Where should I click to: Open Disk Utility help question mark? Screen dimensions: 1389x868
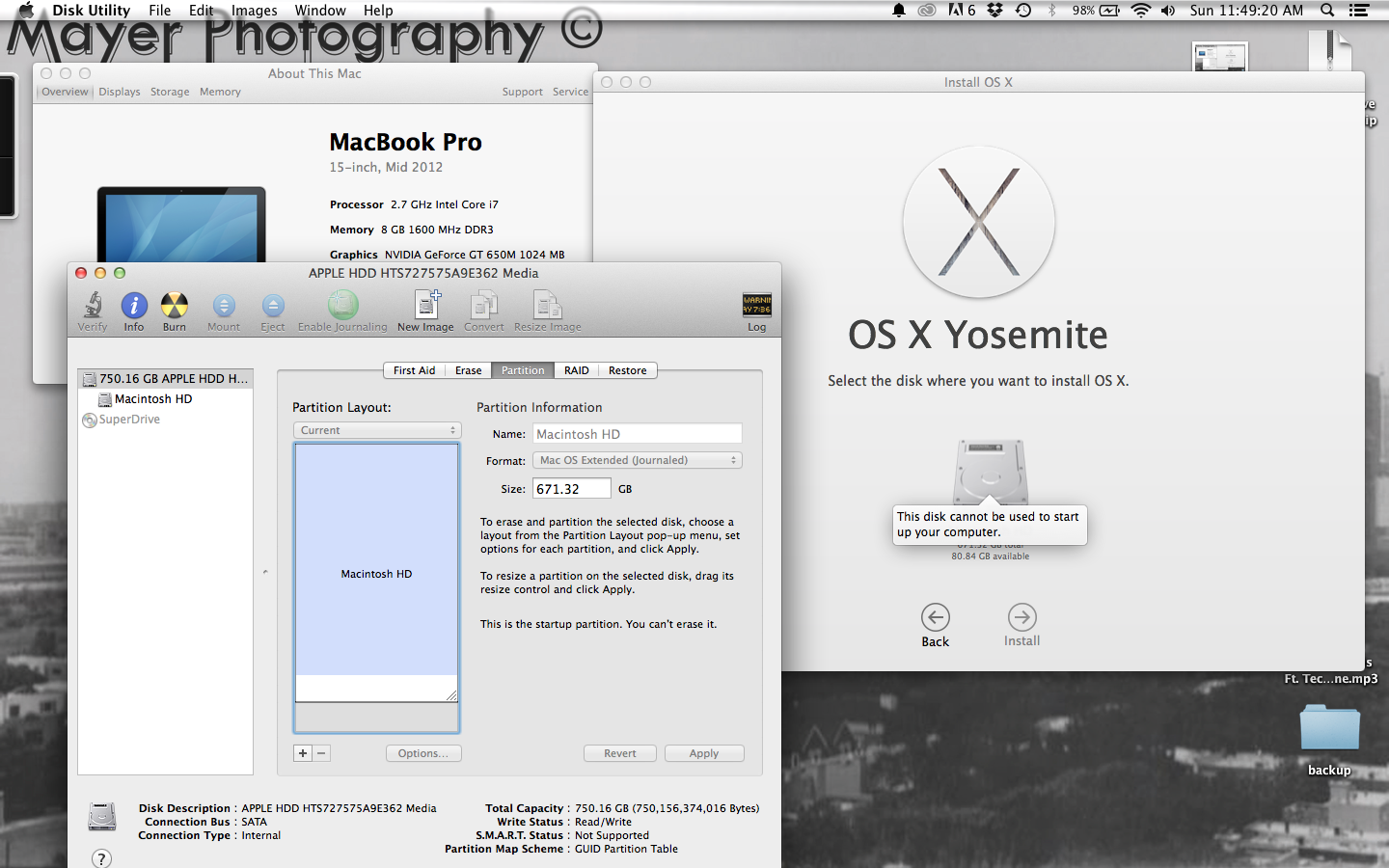101,857
